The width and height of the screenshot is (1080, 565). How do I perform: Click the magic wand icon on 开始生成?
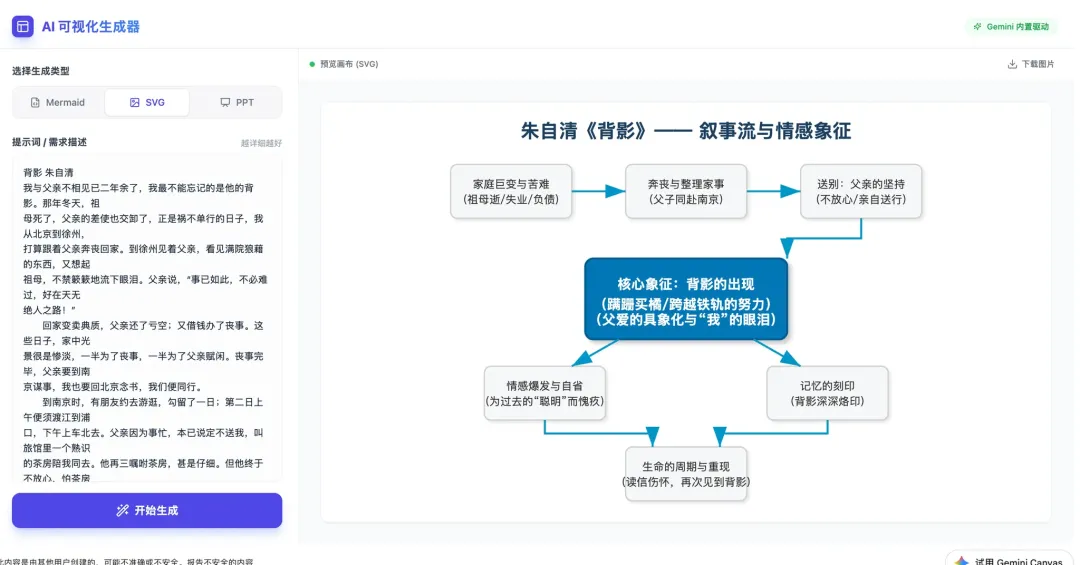[122, 511]
